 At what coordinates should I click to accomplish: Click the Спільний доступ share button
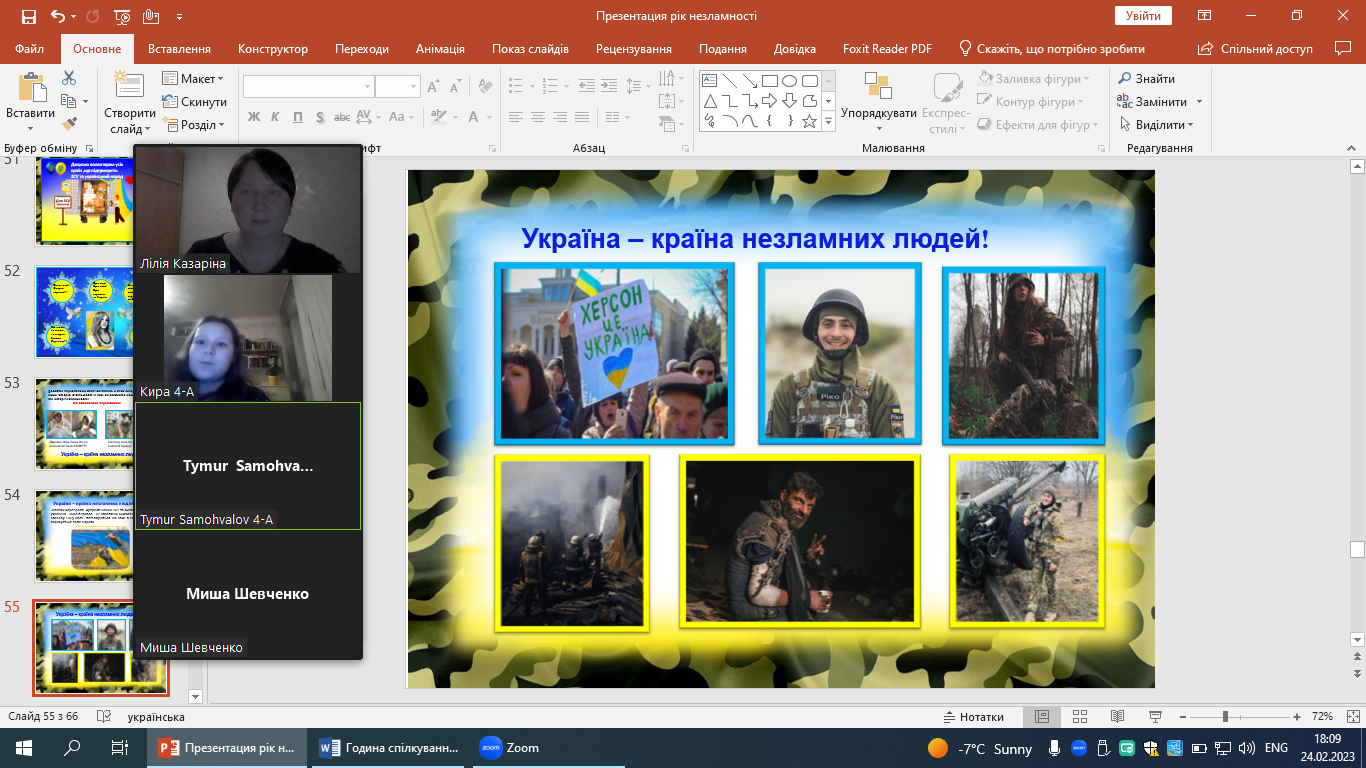pos(1257,49)
